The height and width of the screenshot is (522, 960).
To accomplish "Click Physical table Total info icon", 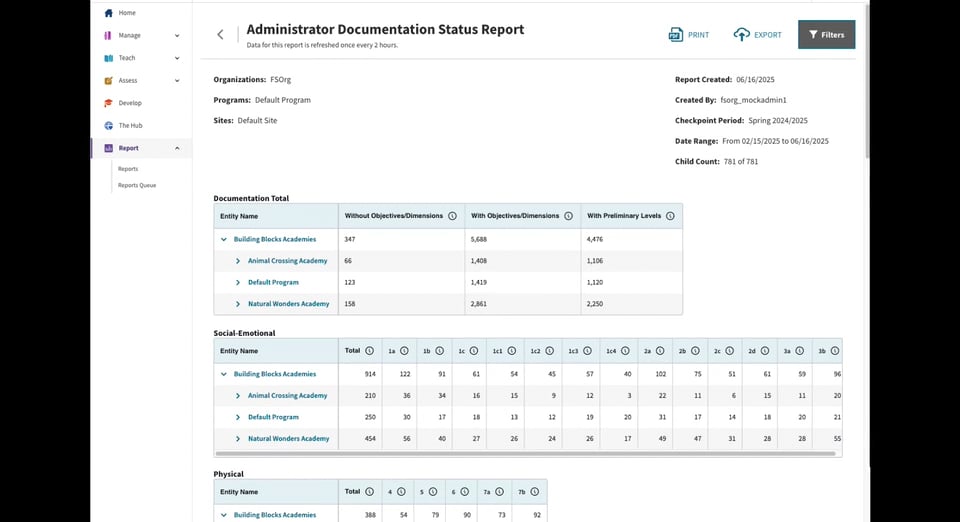I will [369, 492].
